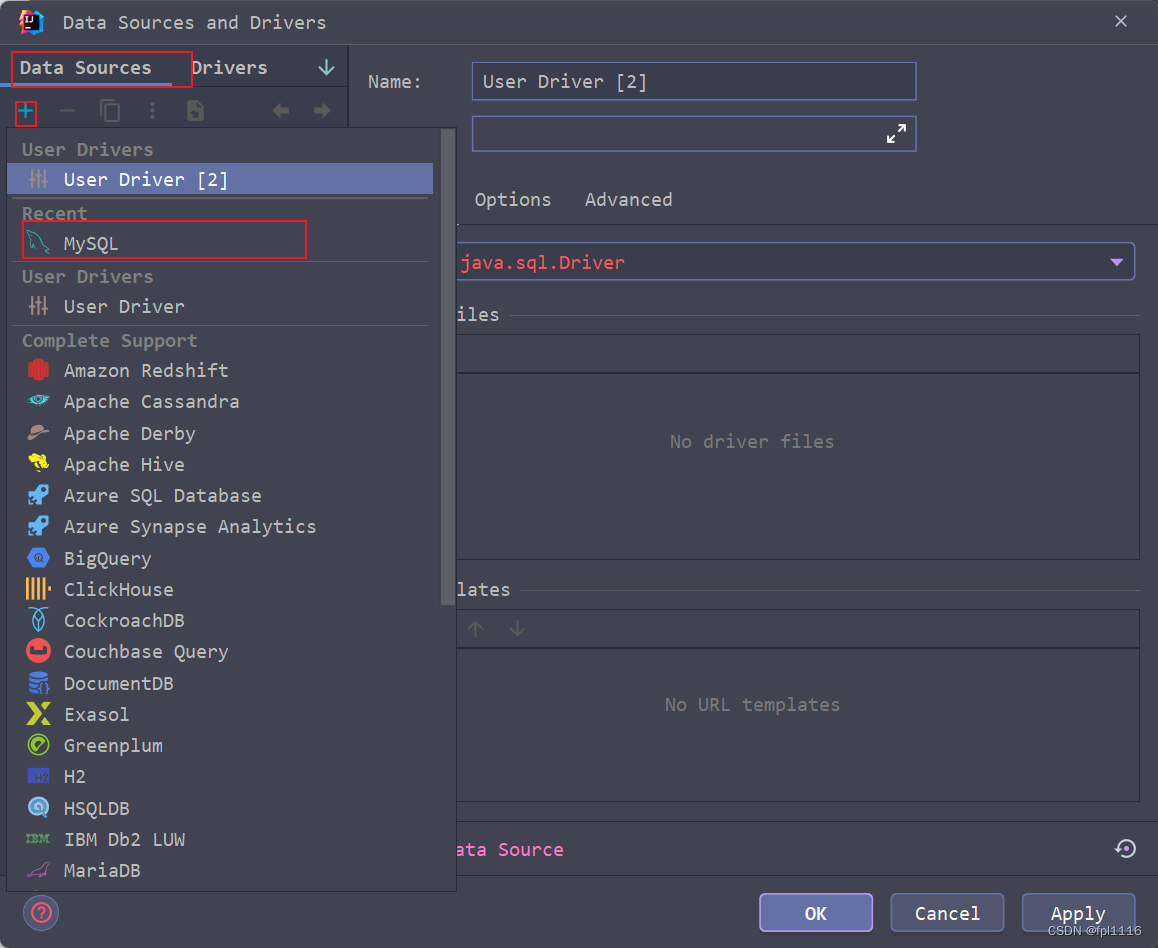Open the three-dot more options icon
The height and width of the screenshot is (948, 1158).
tap(152, 111)
